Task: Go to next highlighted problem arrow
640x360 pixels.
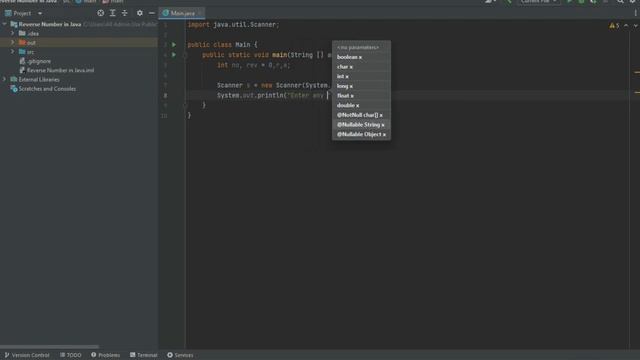Action: pos(636,26)
